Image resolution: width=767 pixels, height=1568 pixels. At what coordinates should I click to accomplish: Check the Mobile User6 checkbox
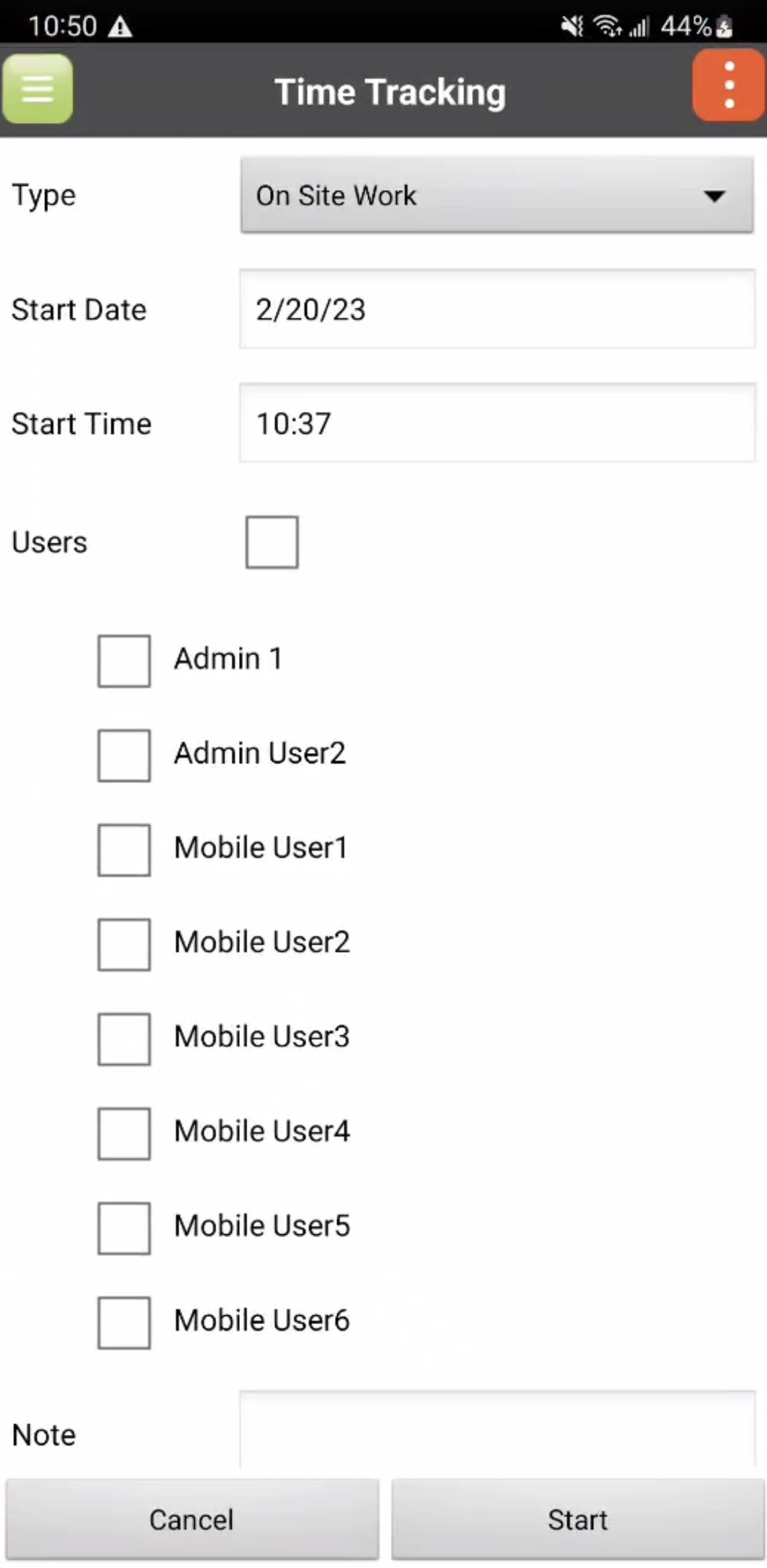click(x=124, y=1323)
